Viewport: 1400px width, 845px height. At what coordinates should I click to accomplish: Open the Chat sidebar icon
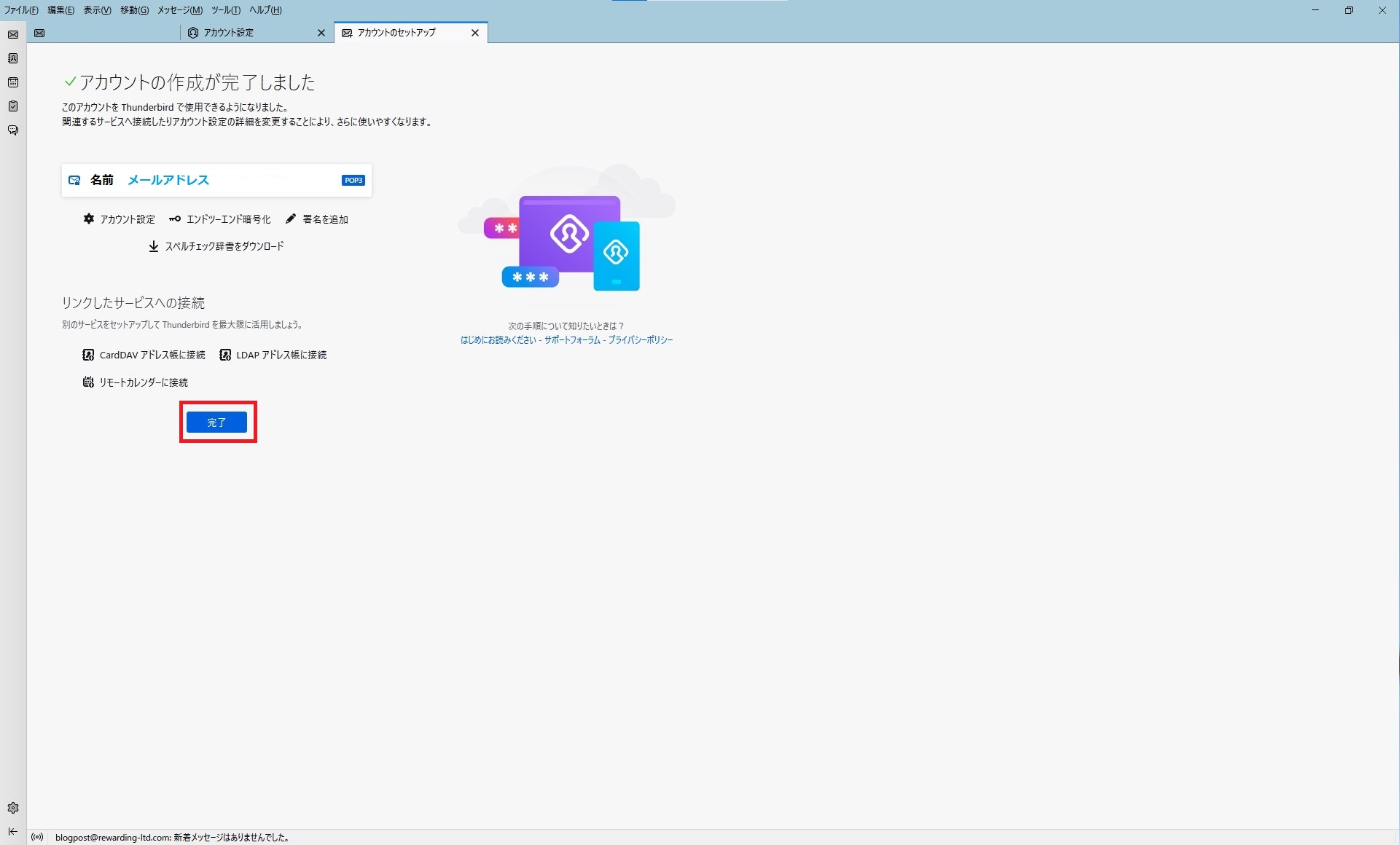[13, 130]
